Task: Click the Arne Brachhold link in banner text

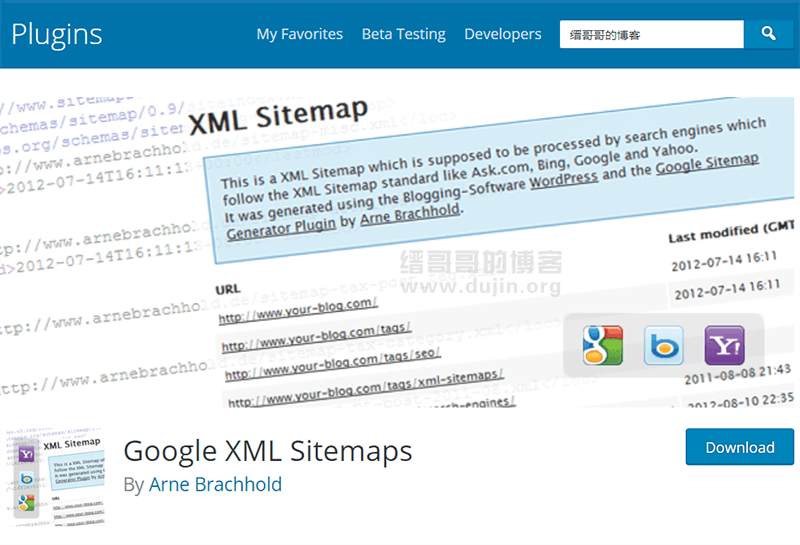Action: coord(410,214)
